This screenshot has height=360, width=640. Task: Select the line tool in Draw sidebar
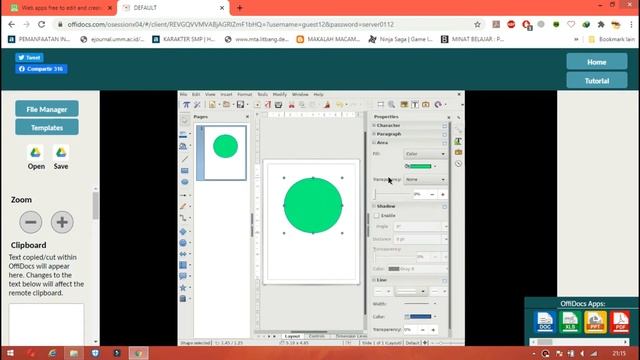pos(185,159)
